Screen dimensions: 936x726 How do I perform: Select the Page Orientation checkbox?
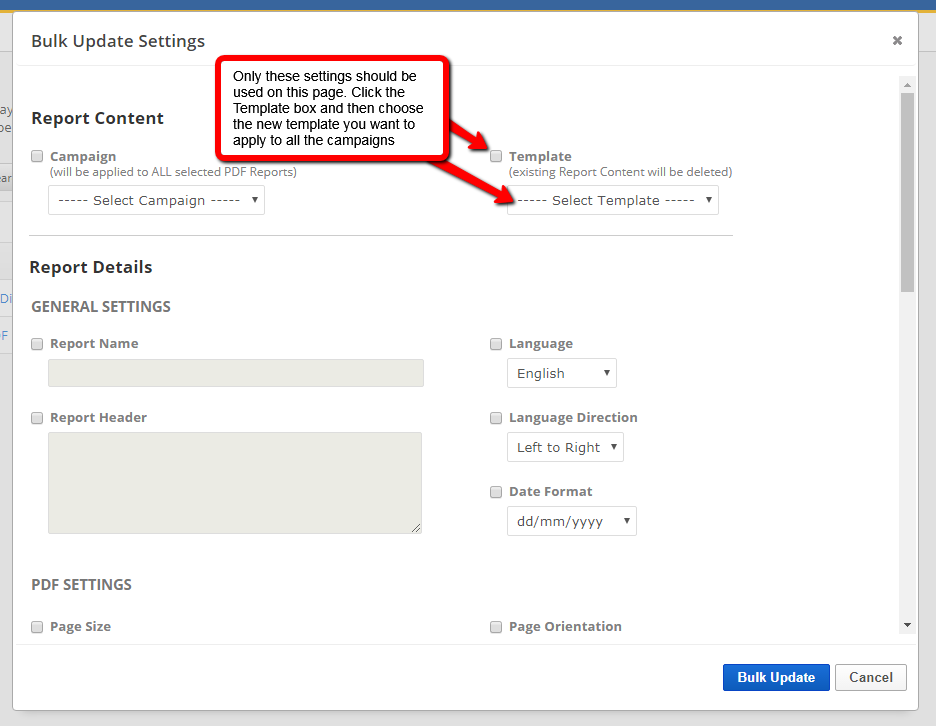point(496,627)
